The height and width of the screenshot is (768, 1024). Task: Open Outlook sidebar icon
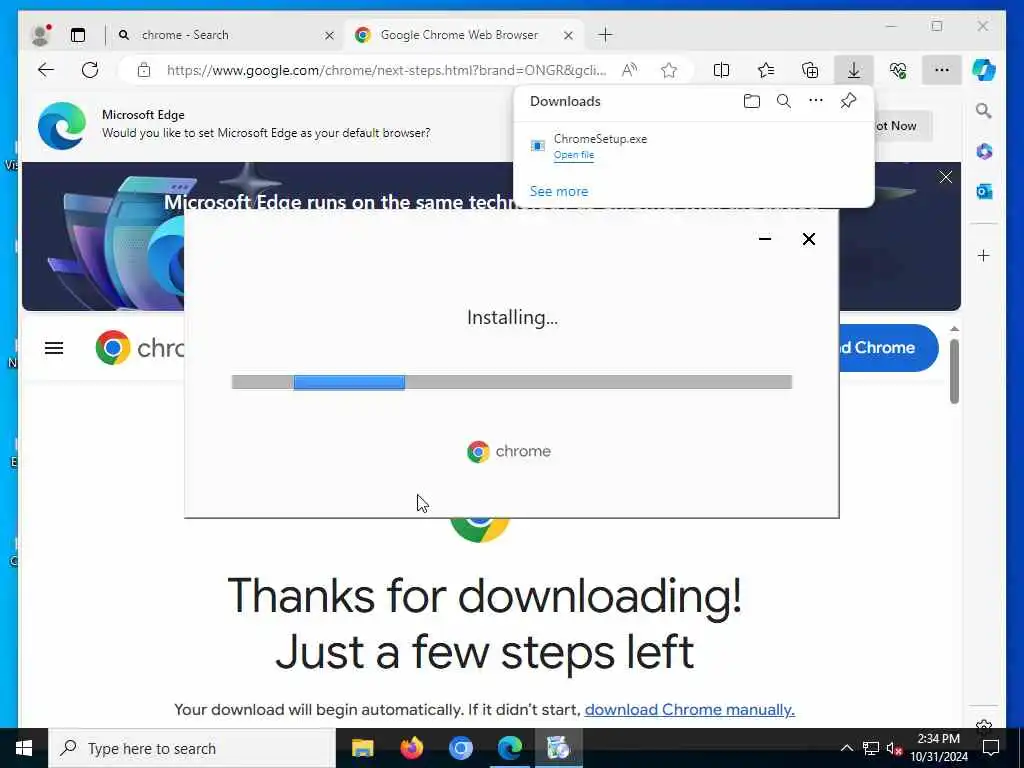[984, 191]
